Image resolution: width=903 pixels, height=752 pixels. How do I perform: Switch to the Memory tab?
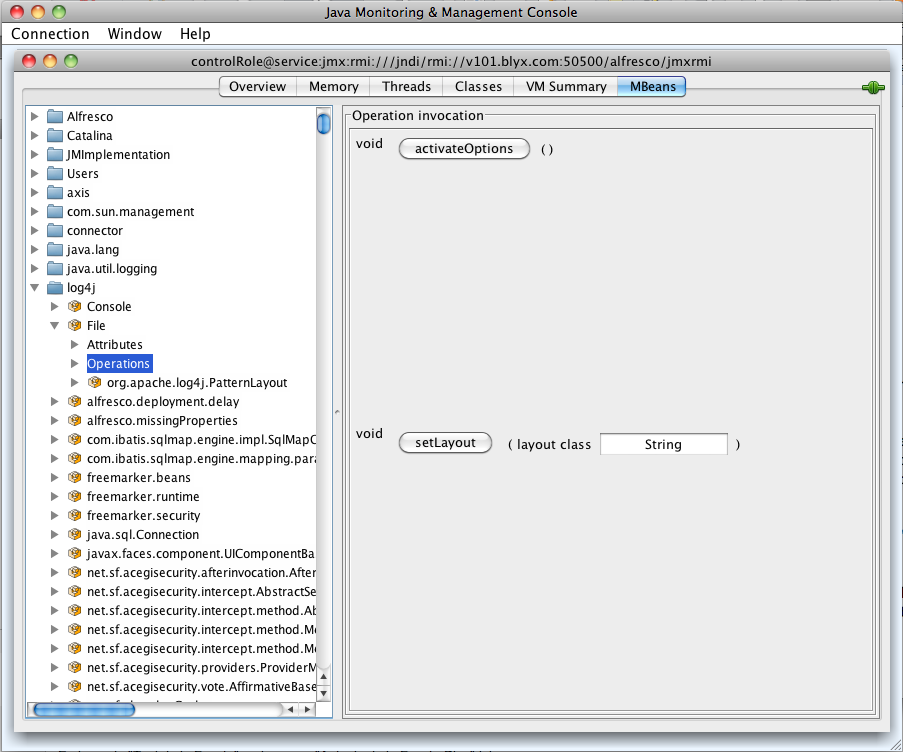(x=333, y=86)
